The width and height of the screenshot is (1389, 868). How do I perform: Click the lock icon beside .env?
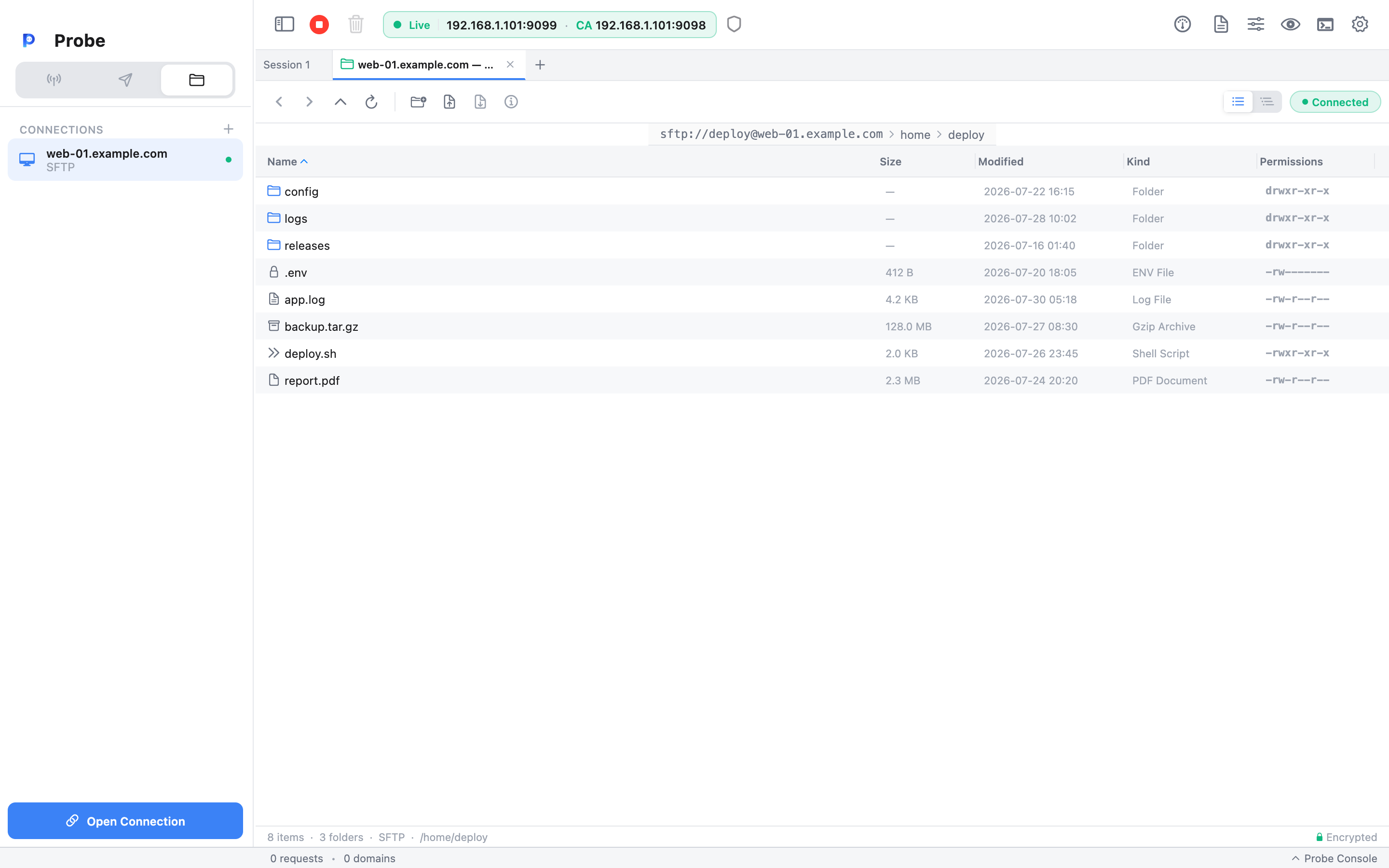pos(274,271)
